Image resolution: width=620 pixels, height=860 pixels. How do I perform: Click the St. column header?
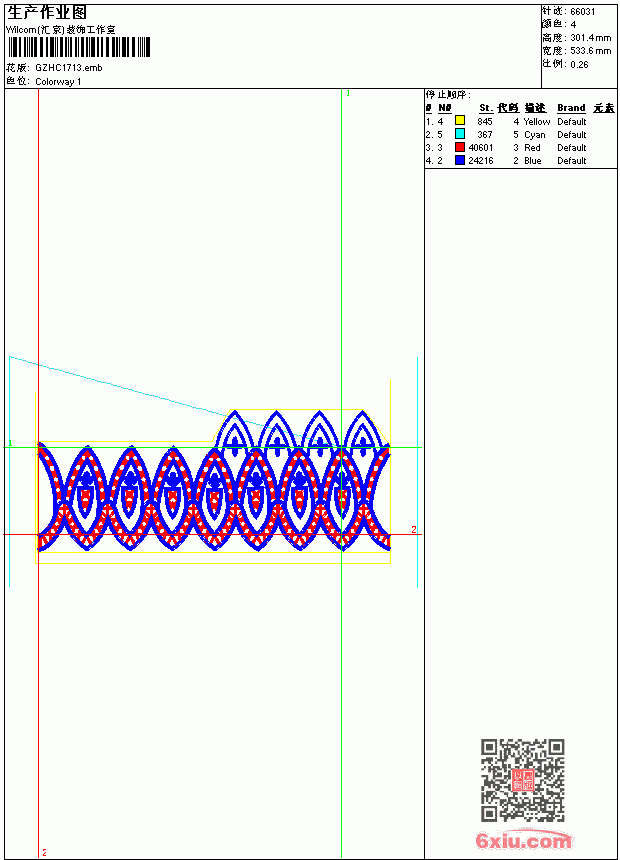tap(486, 108)
